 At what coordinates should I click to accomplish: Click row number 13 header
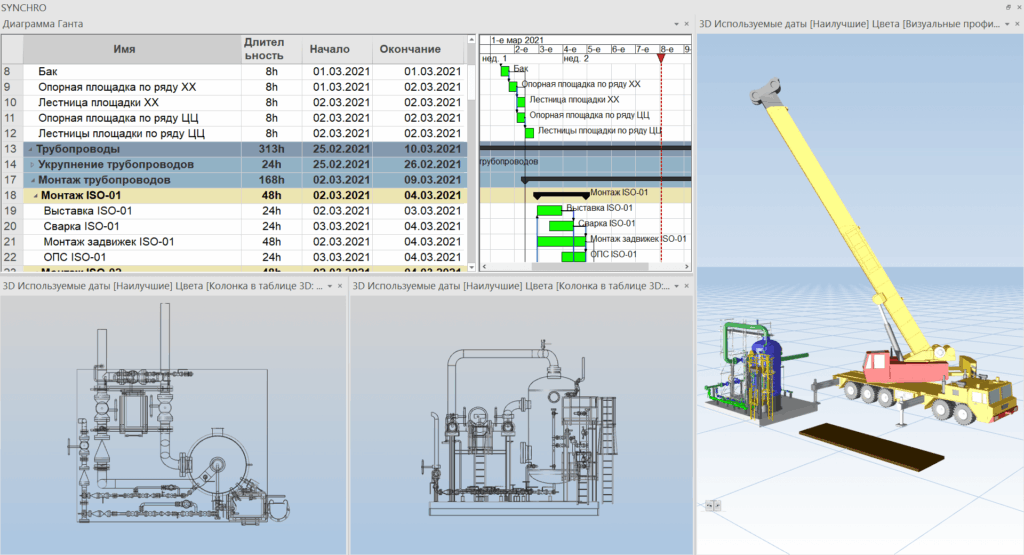coord(12,149)
